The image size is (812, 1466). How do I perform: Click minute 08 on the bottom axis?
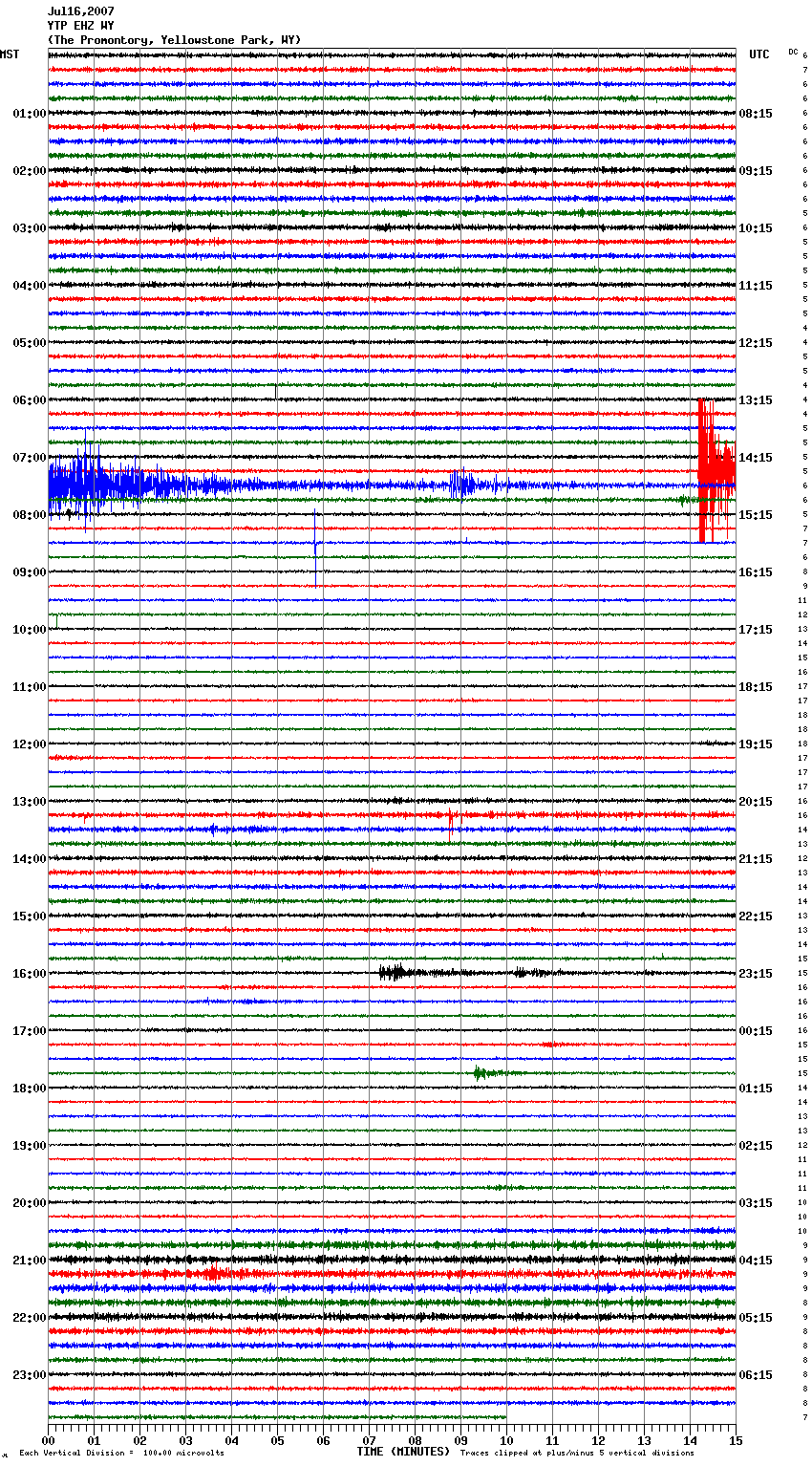point(416,1440)
